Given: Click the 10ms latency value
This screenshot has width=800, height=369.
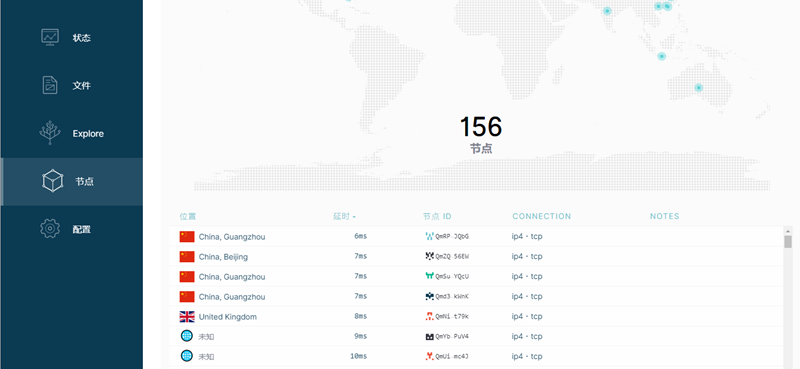Looking at the screenshot, I should tap(358, 356).
